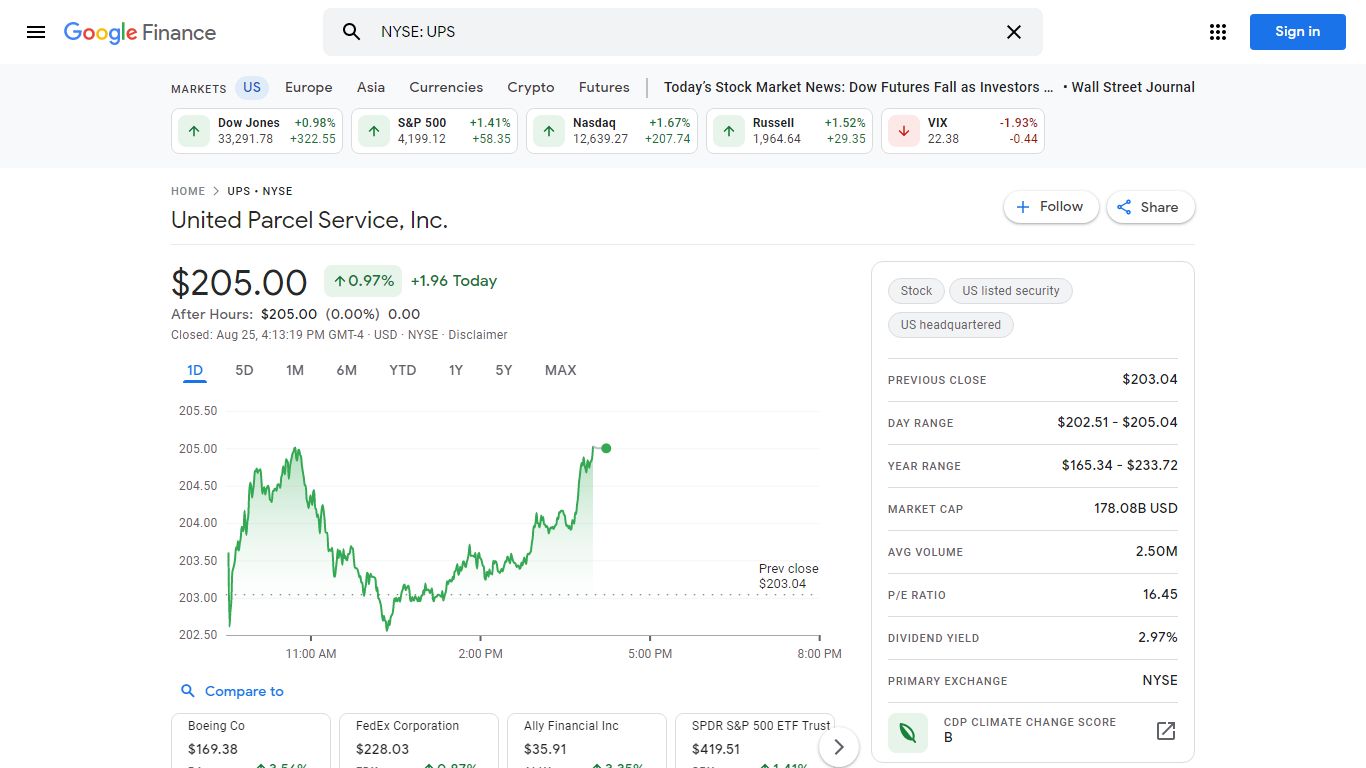Click the MARKET CAP value 178.08B USD

[1136, 508]
